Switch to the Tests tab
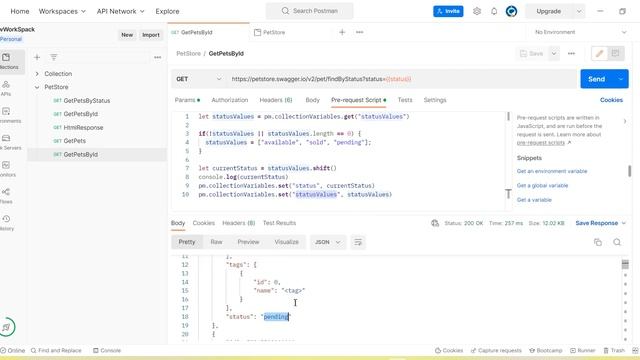This screenshot has height=360, width=640. coord(405,100)
